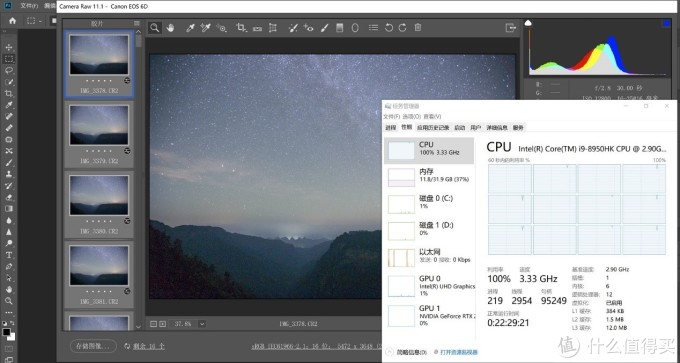Select the foreground color swatch
Screen dimensions: 680x363
[7, 333]
